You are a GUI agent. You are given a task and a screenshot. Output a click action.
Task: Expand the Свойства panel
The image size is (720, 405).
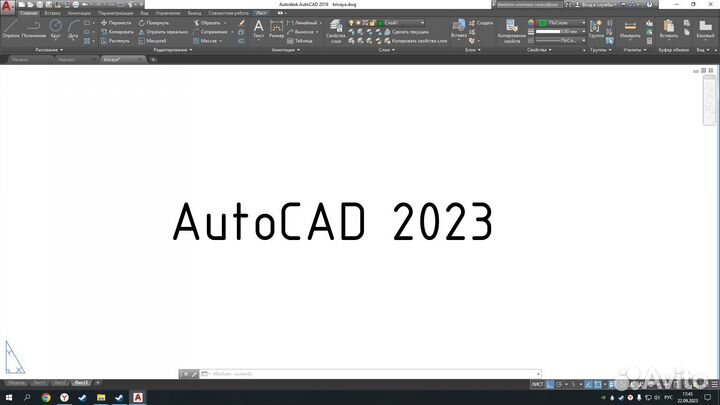[x=539, y=50]
